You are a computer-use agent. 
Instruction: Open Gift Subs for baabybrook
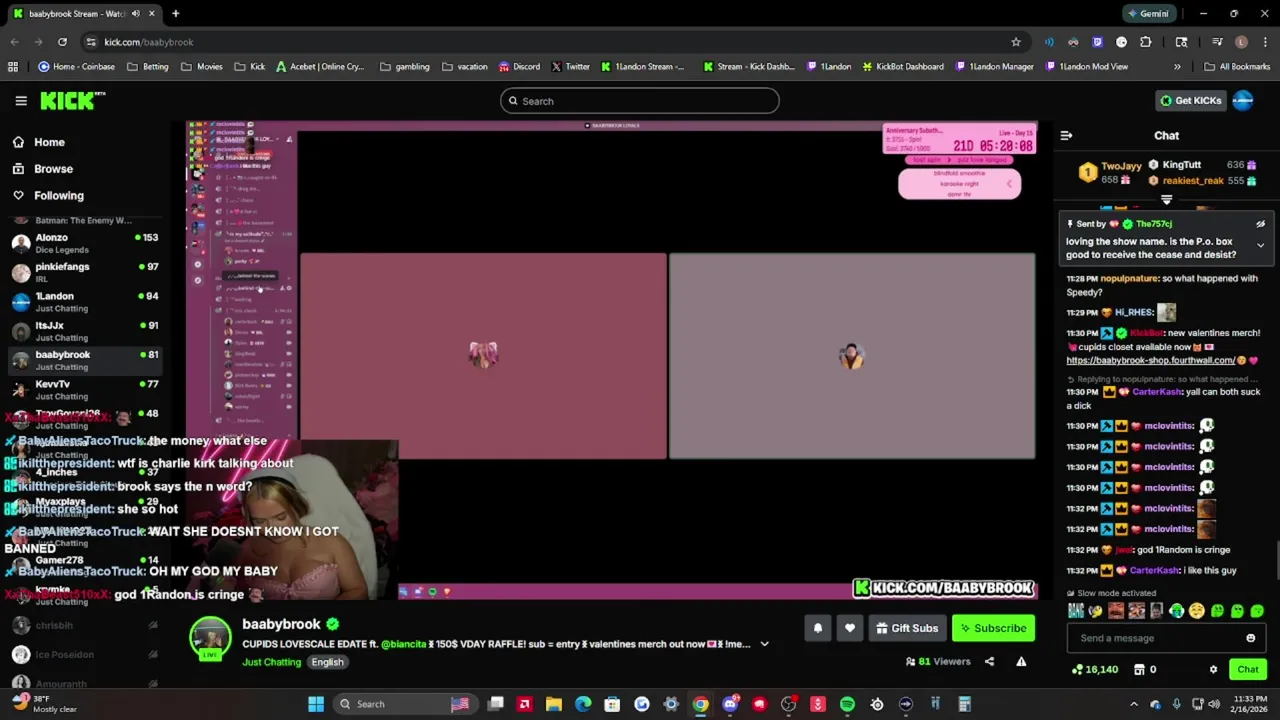coord(907,628)
